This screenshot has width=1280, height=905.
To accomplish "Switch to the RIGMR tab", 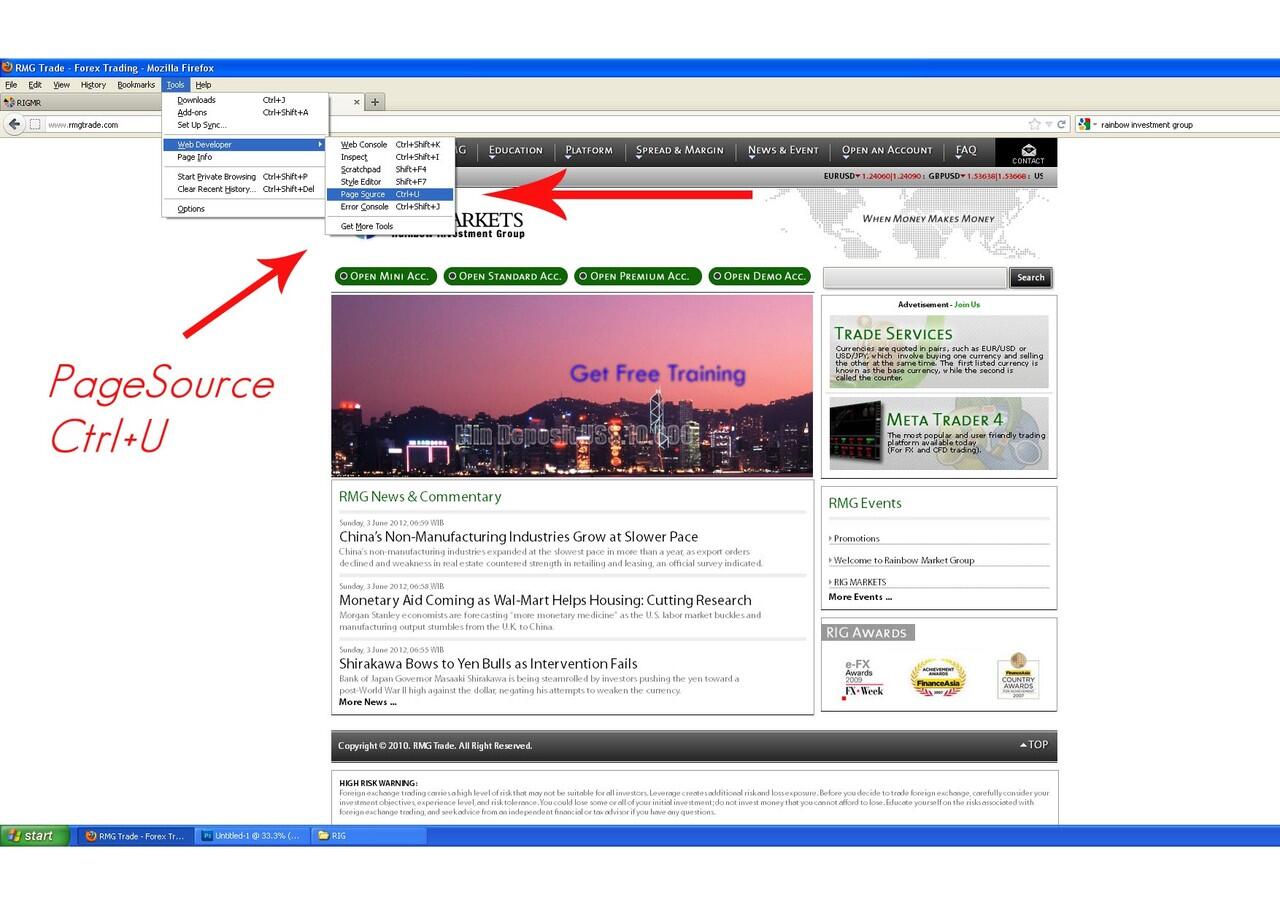I will pos(80,102).
